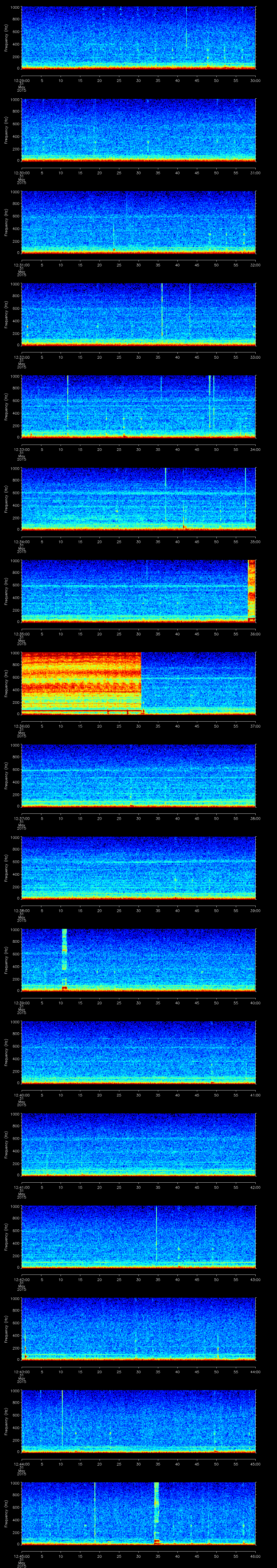277x1568 pixels.
Task: Click the 12:42:00 start time label
Action: point(21,1279)
